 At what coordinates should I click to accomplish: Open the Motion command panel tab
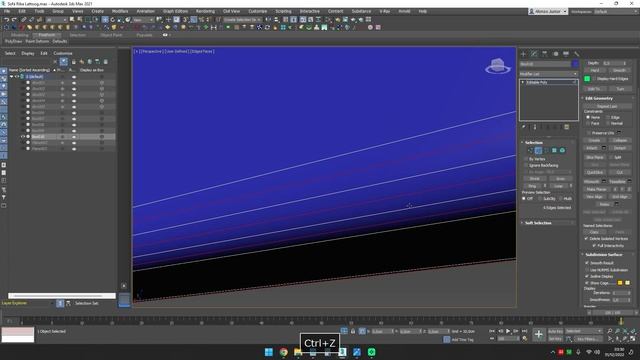point(556,54)
